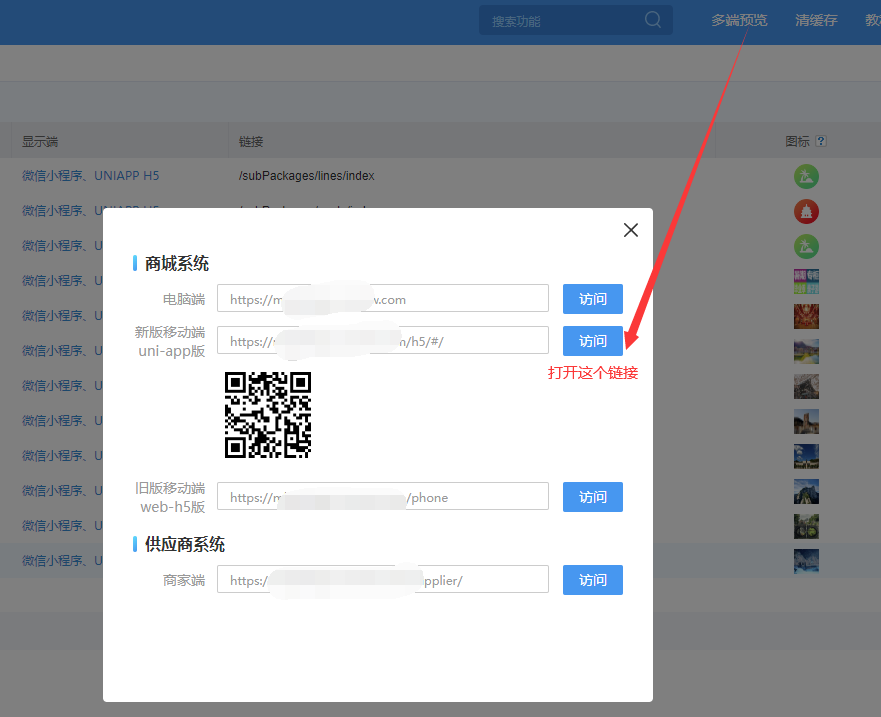Click the last thumbnail in the highlighted row
This screenshot has height=717, width=881.
(806, 561)
